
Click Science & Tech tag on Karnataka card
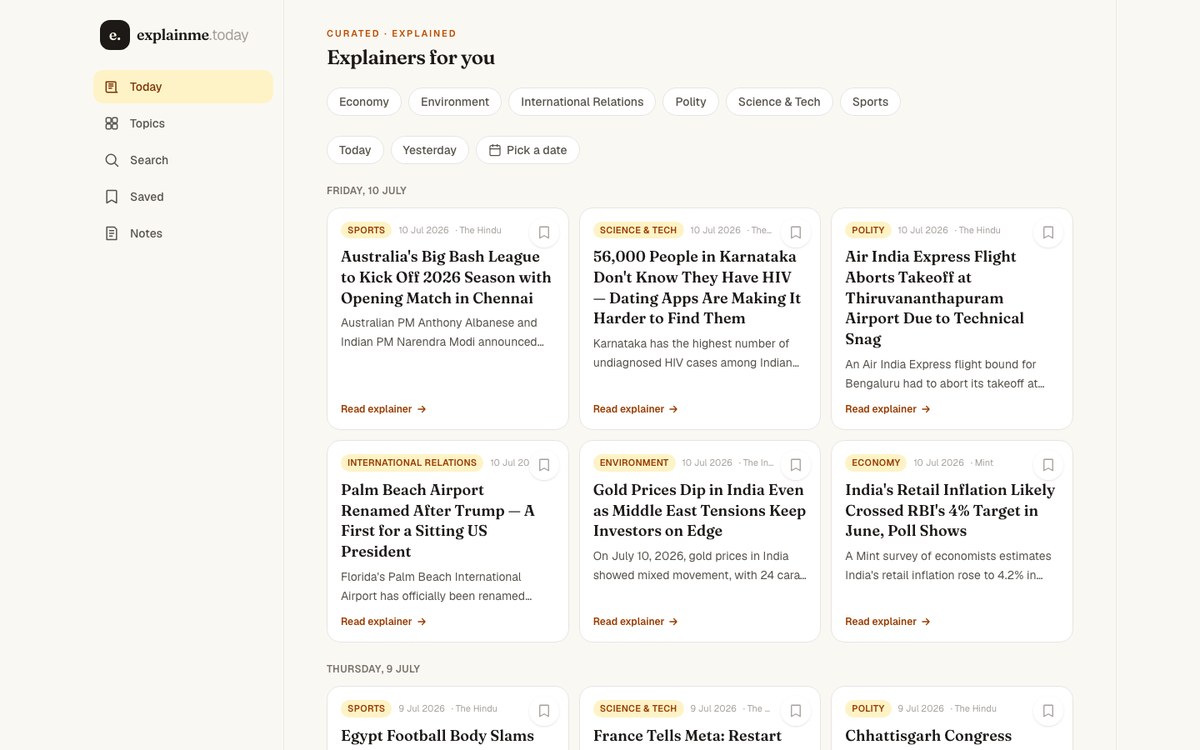(638, 230)
